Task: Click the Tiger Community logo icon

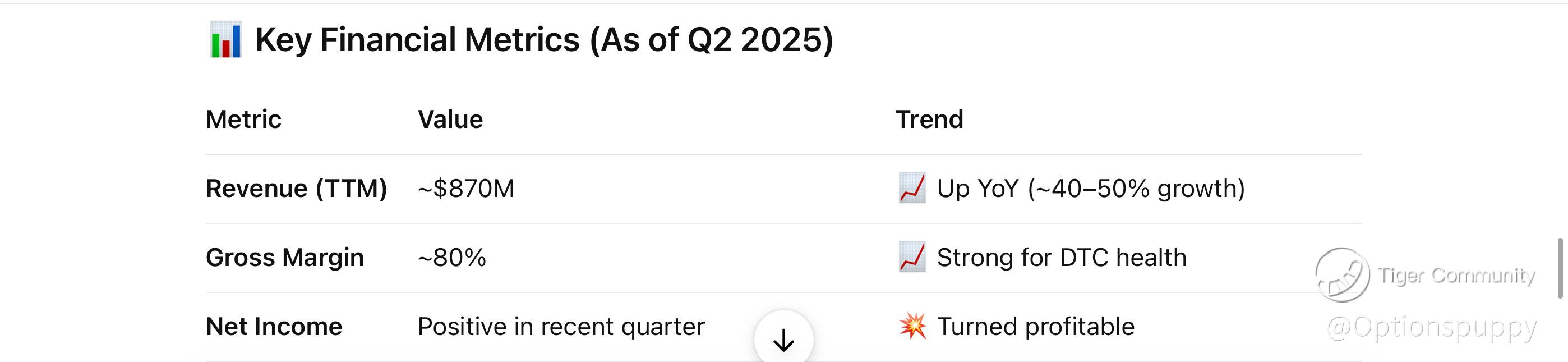Action: [1342, 275]
